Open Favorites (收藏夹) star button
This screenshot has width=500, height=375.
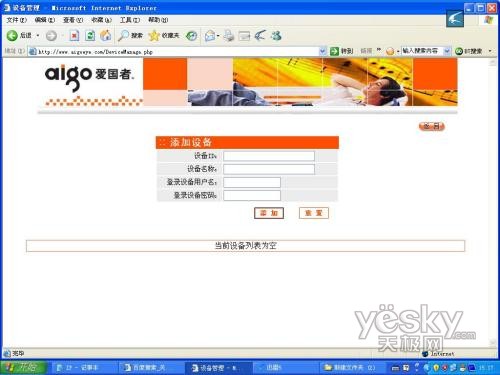(x=164, y=35)
